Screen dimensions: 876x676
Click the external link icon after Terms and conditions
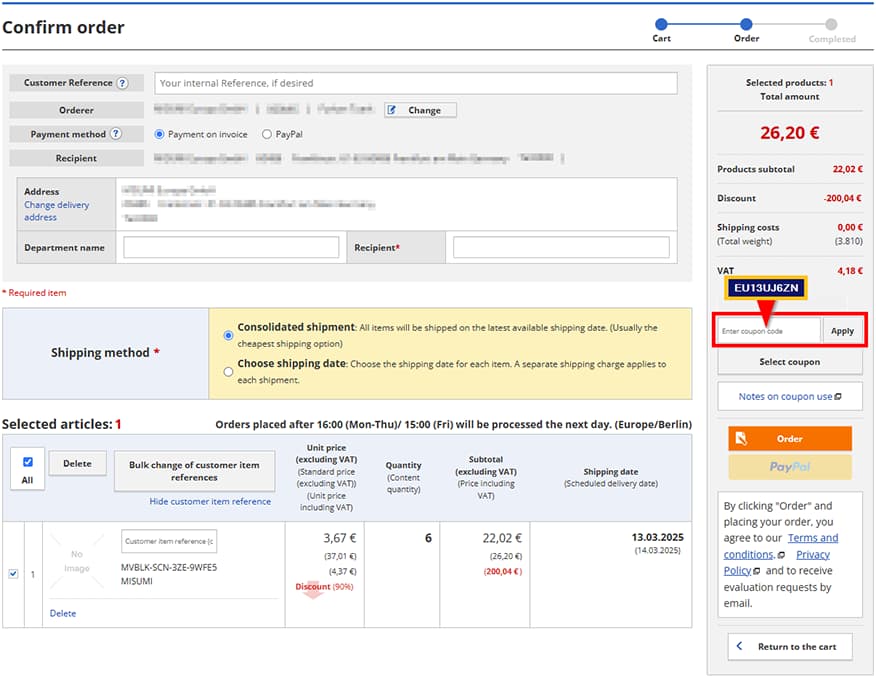(x=781, y=555)
